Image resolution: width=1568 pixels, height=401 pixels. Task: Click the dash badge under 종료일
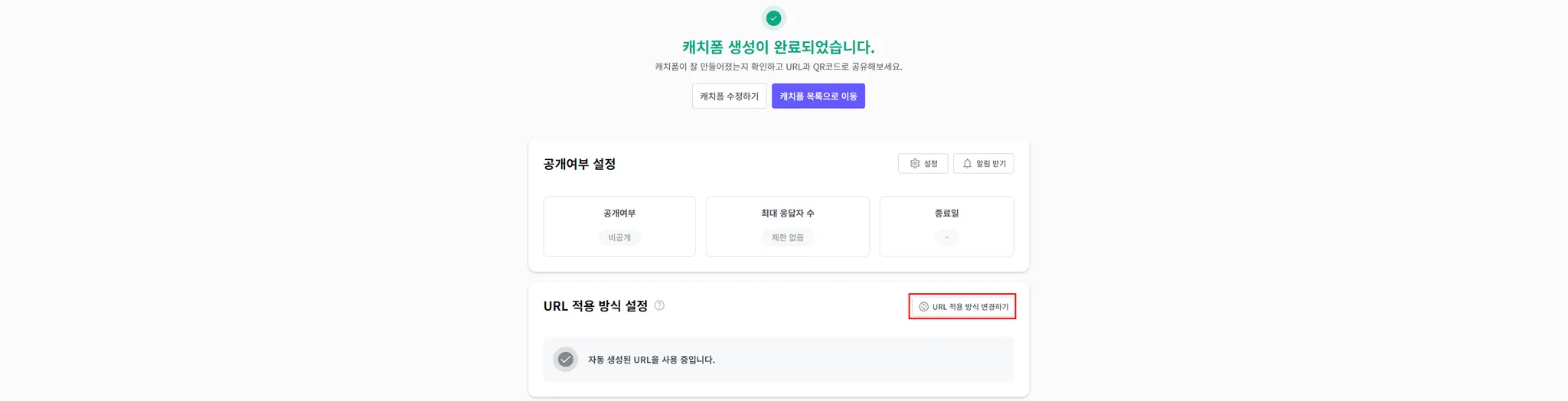(x=946, y=238)
